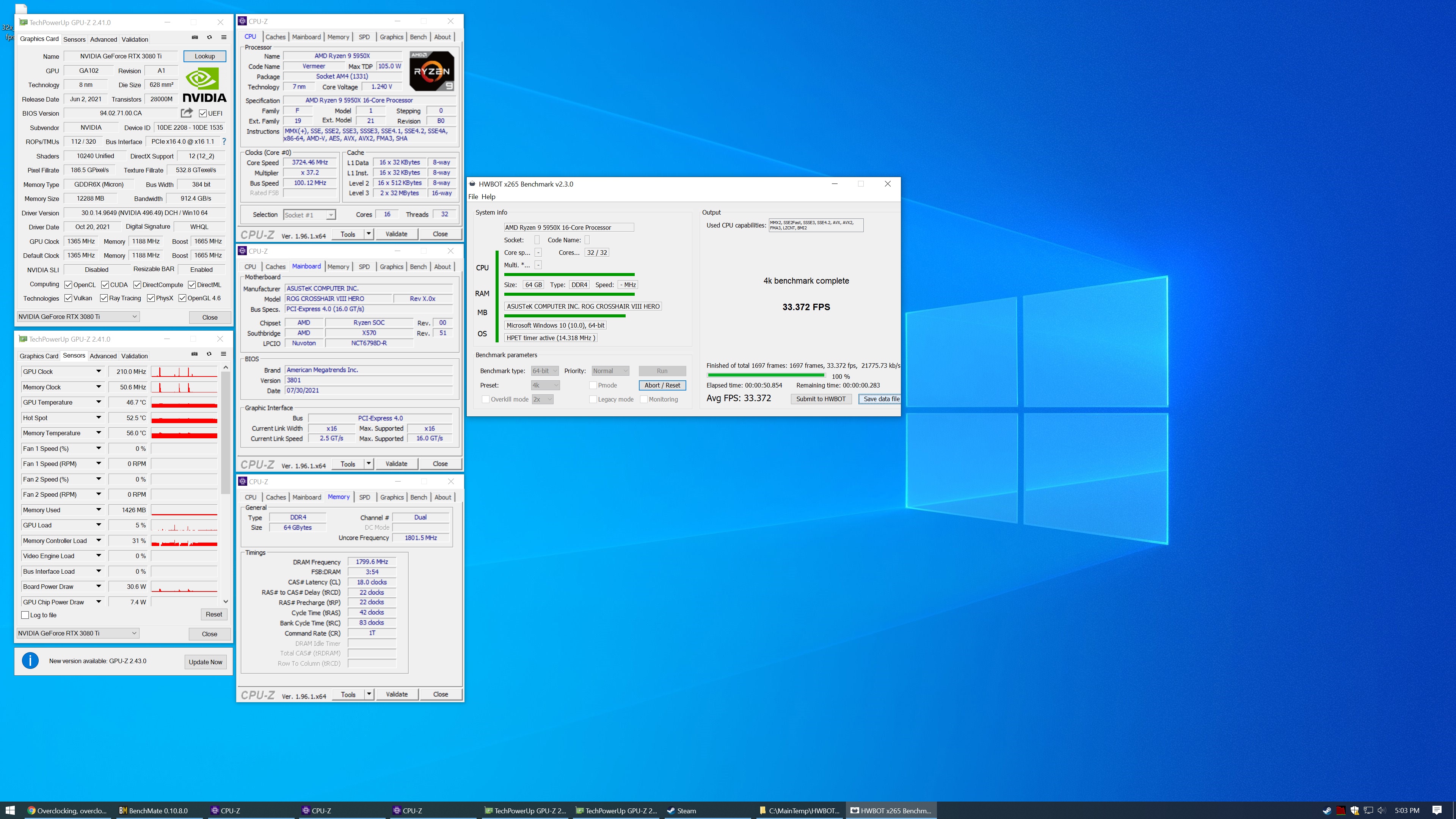Click the NVIDIA logo in GPU-Z
The height and width of the screenshot is (819, 1456).
coord(204,85)
